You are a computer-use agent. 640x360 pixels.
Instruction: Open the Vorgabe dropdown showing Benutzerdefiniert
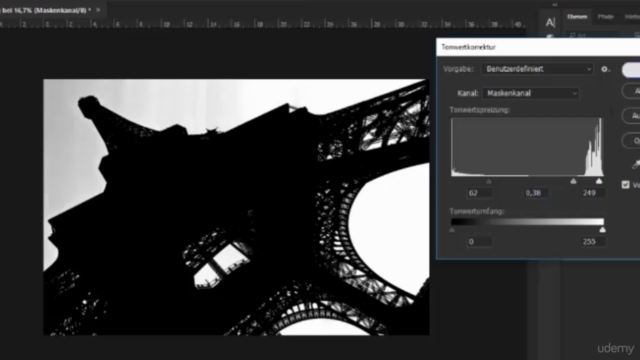538,69
